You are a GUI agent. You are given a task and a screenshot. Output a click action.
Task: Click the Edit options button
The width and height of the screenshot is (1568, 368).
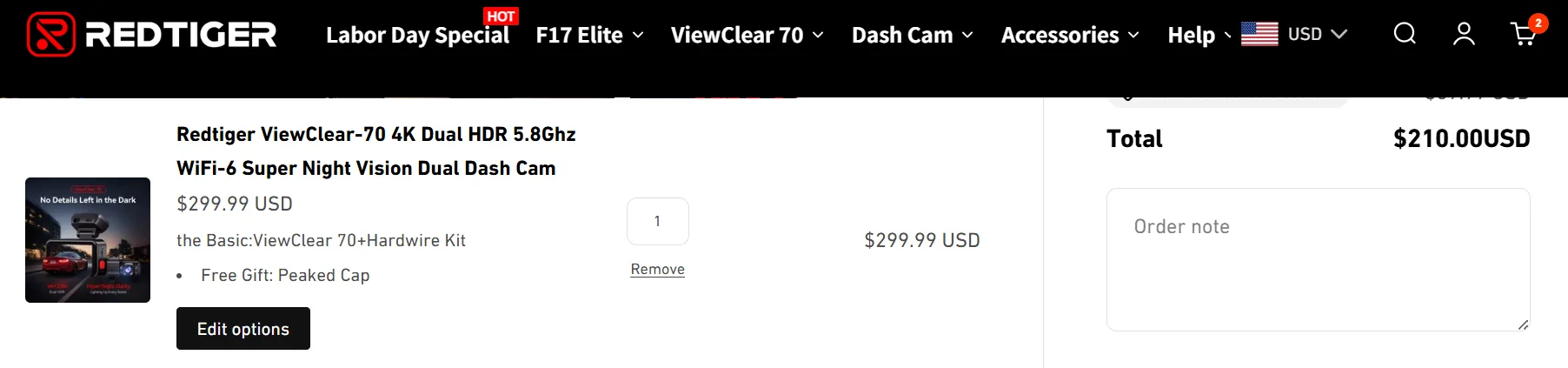243,329
